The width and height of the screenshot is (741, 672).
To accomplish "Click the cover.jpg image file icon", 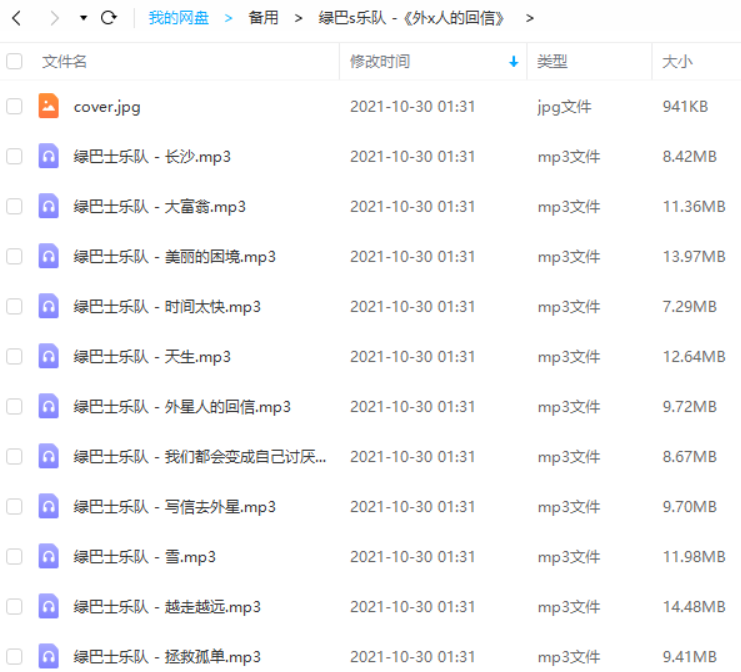I will coord(48,106).
